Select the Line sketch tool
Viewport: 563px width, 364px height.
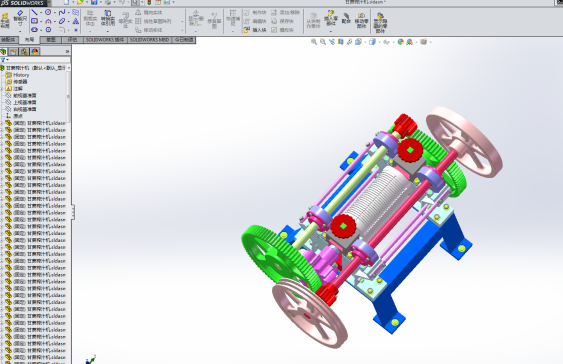[34, 12]
